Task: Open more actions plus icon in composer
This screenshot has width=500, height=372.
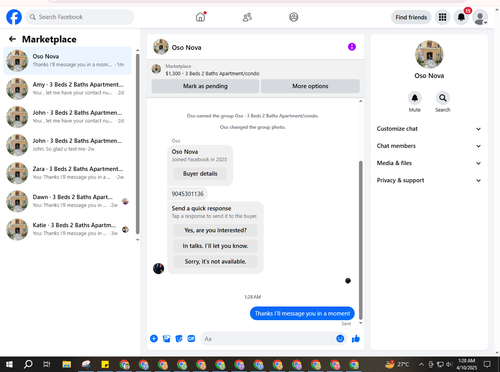Action: tap(154, 339)
